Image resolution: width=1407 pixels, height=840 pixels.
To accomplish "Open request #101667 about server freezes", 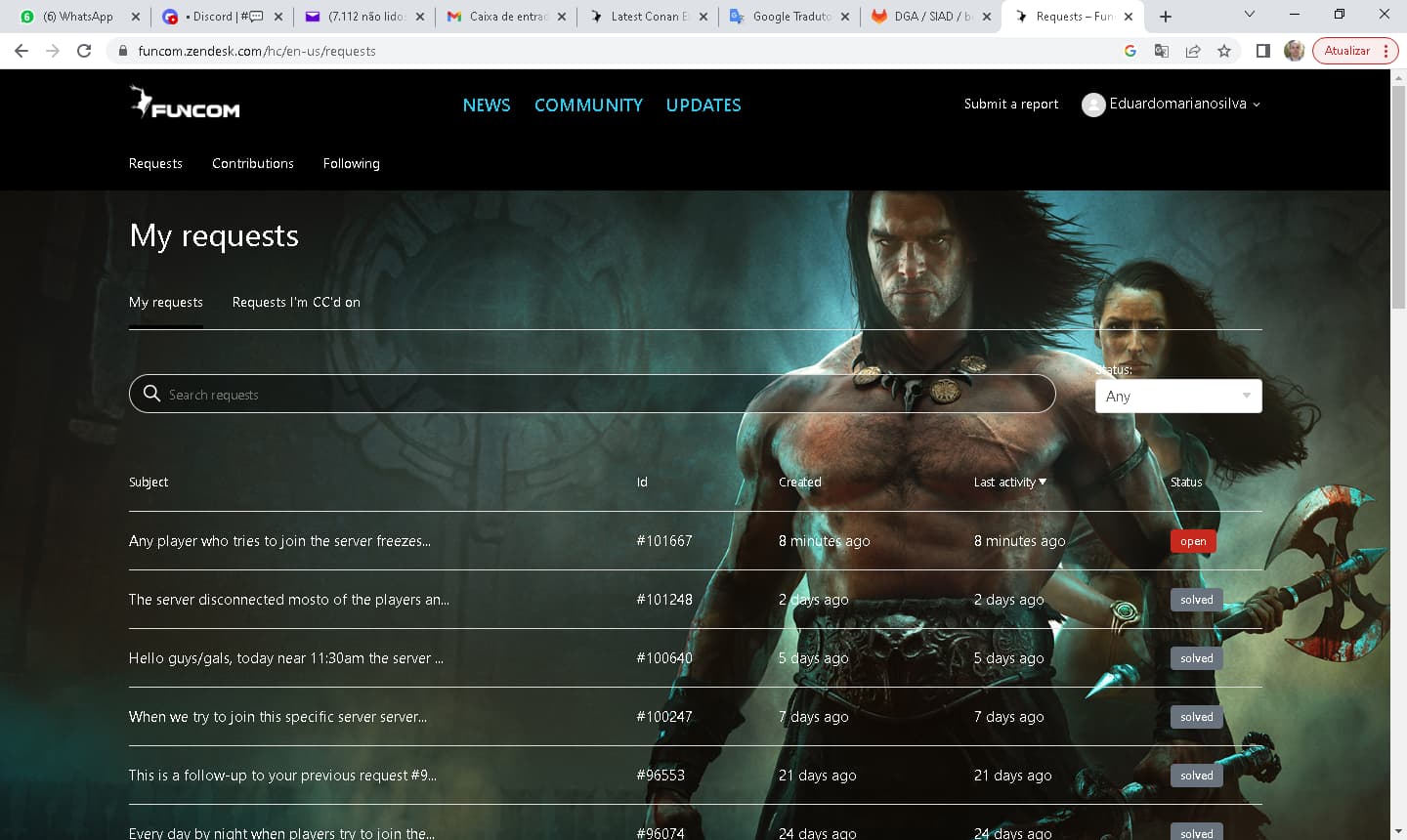I will (279, 540).
